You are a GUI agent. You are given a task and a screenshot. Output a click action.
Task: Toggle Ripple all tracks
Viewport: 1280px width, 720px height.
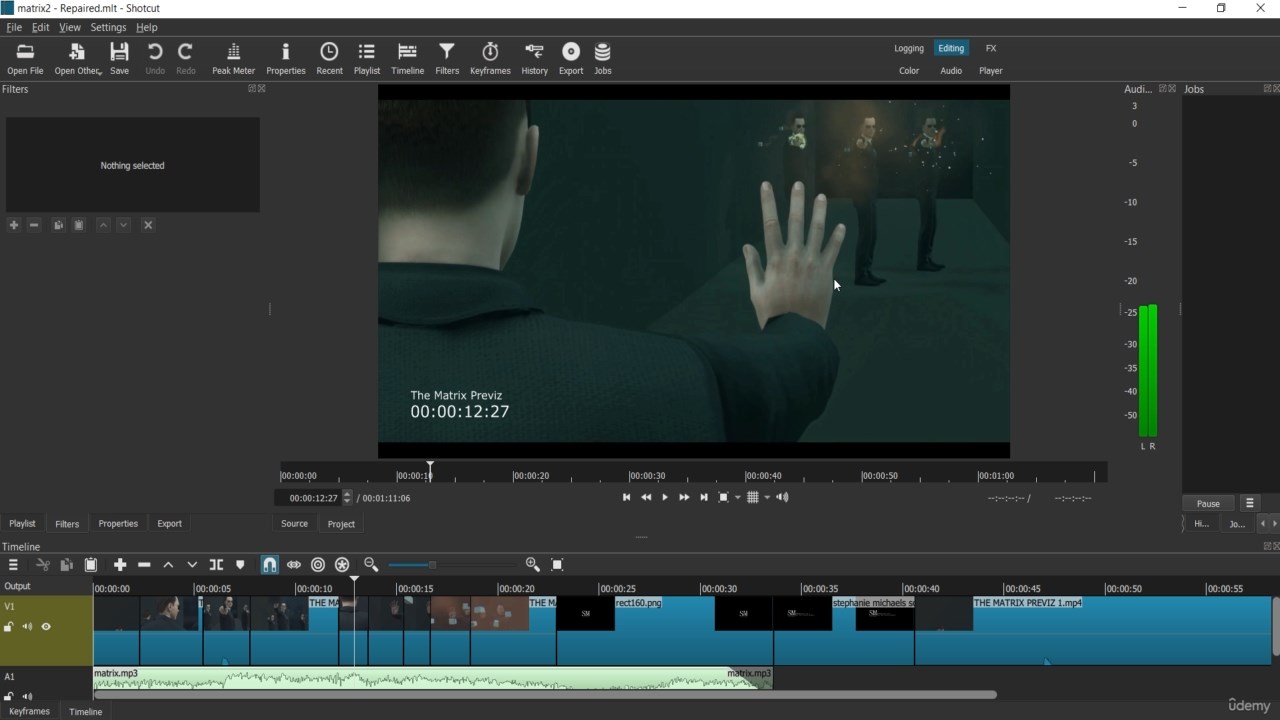pyautogui.click(x=342, y=565)
